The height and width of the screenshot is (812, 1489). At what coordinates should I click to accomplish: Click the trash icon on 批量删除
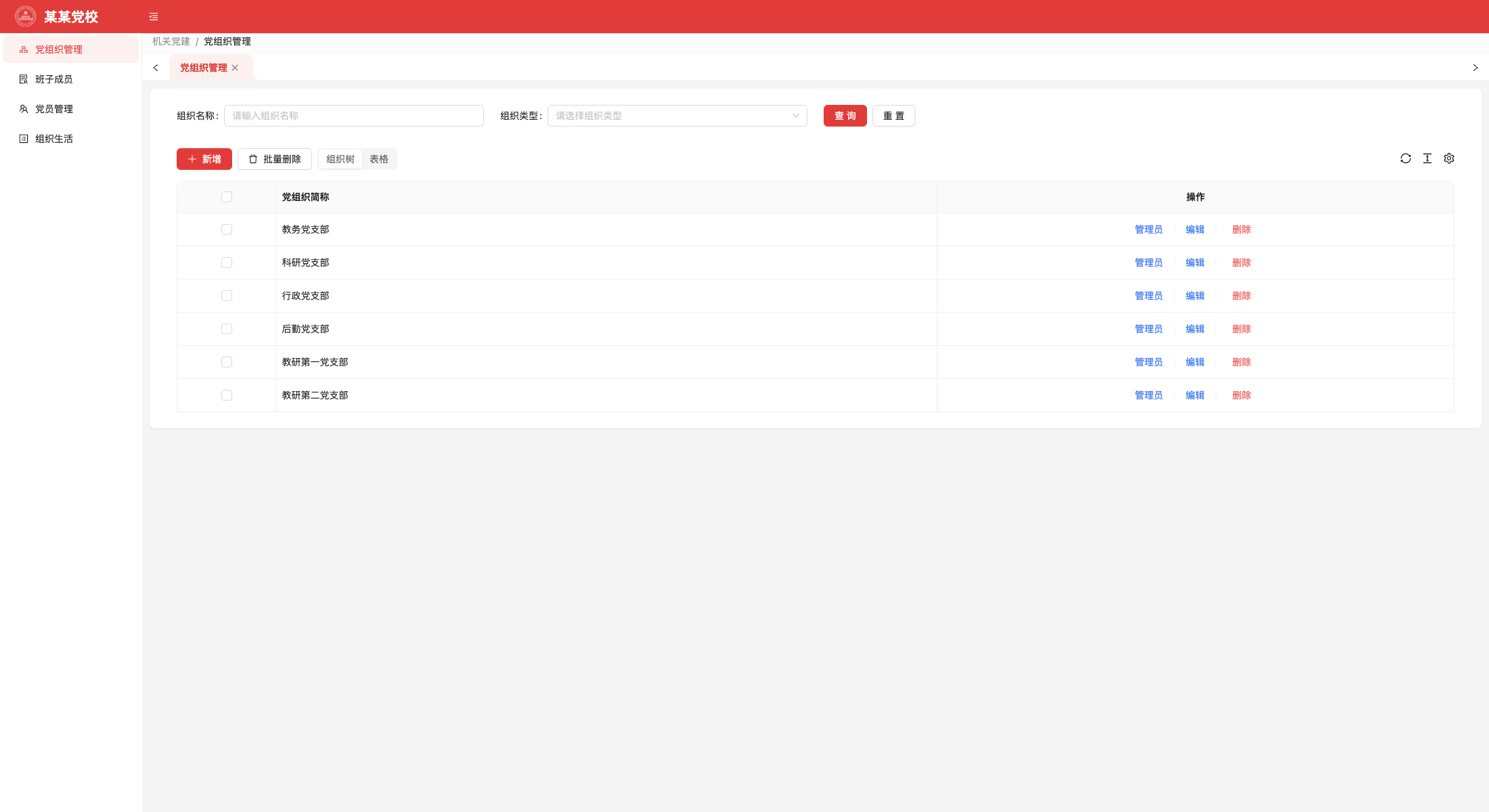(253, 159)
